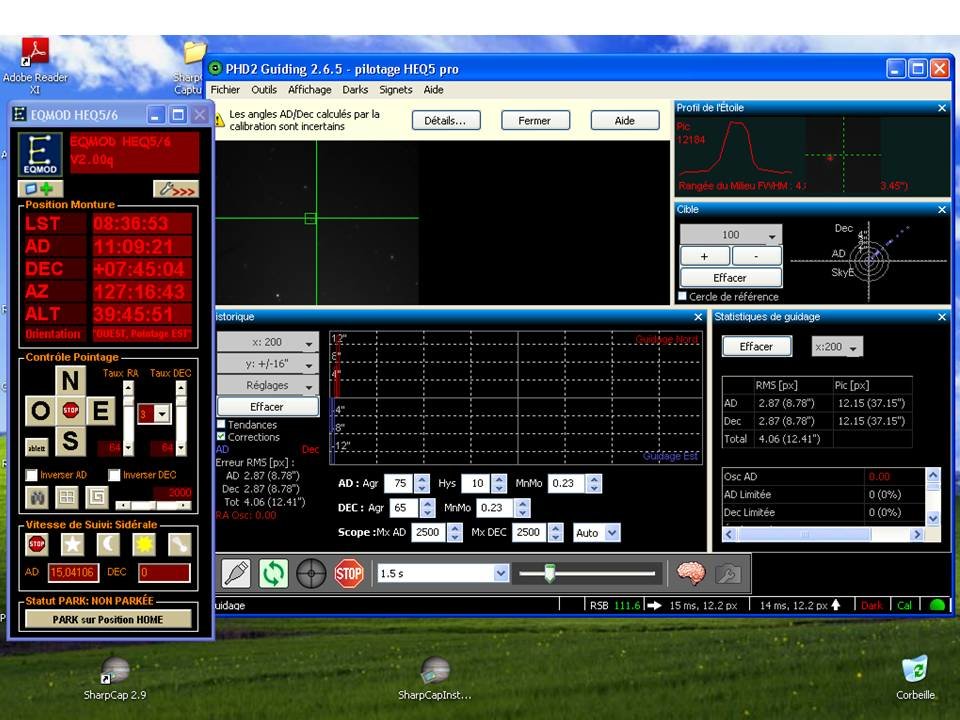Screen dimensions: 960x720
Task: Slew South with the S button
Action: pos(70,441)
